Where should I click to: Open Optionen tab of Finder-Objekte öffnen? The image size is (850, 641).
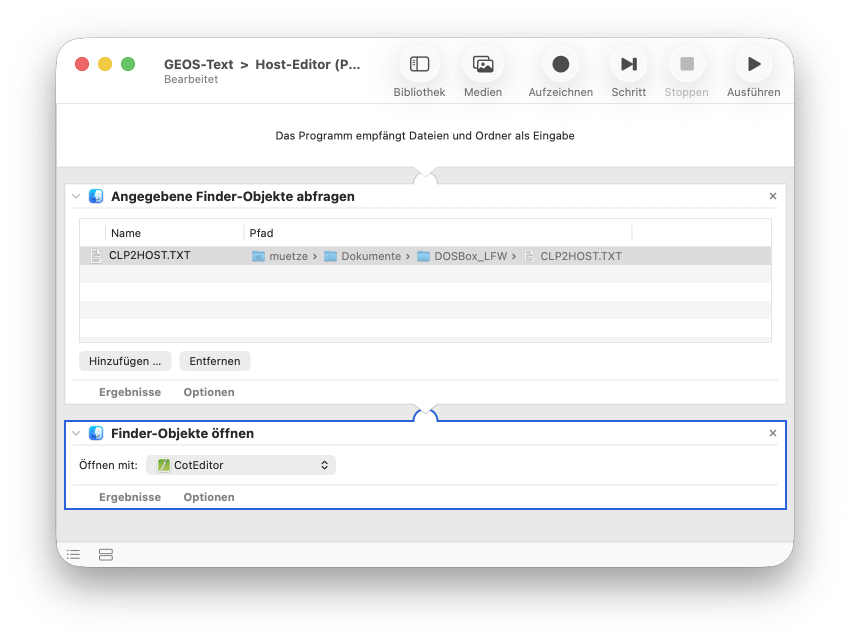coord(209,497)
